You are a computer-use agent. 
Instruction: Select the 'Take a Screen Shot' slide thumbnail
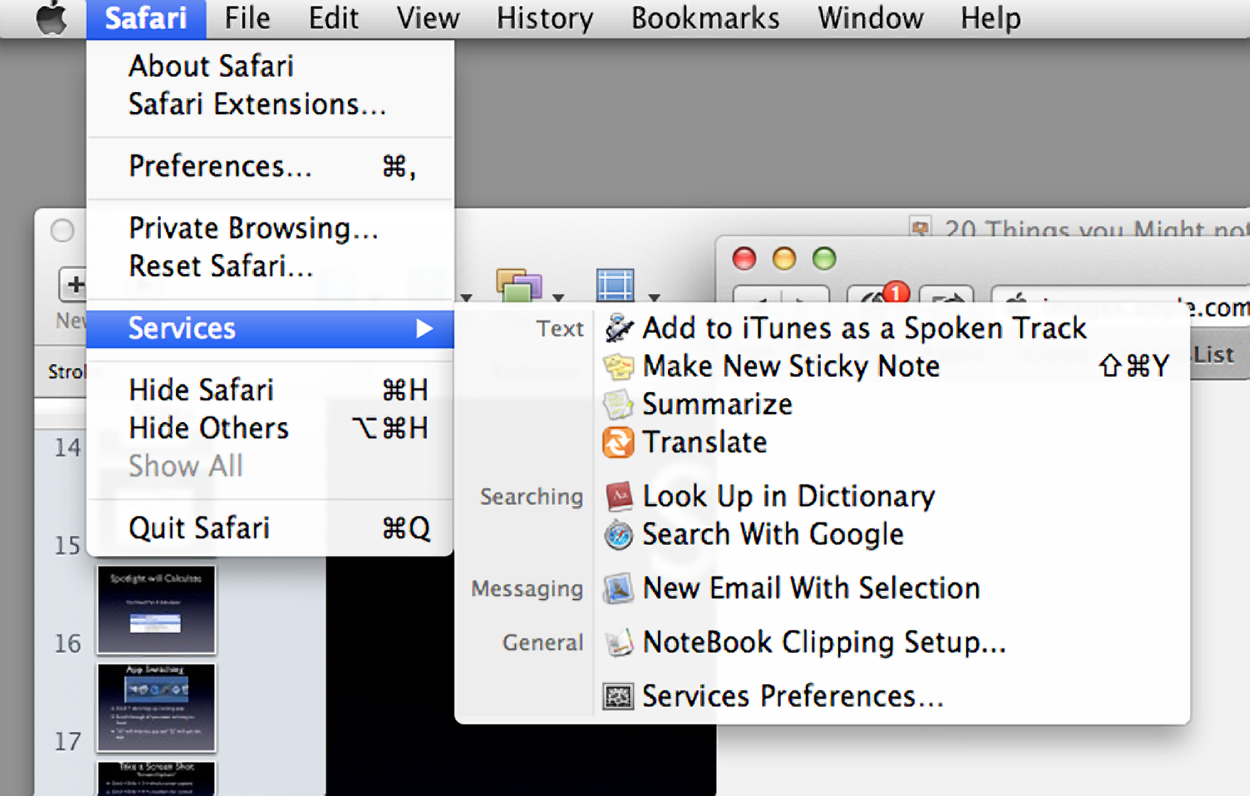point(156,778)
